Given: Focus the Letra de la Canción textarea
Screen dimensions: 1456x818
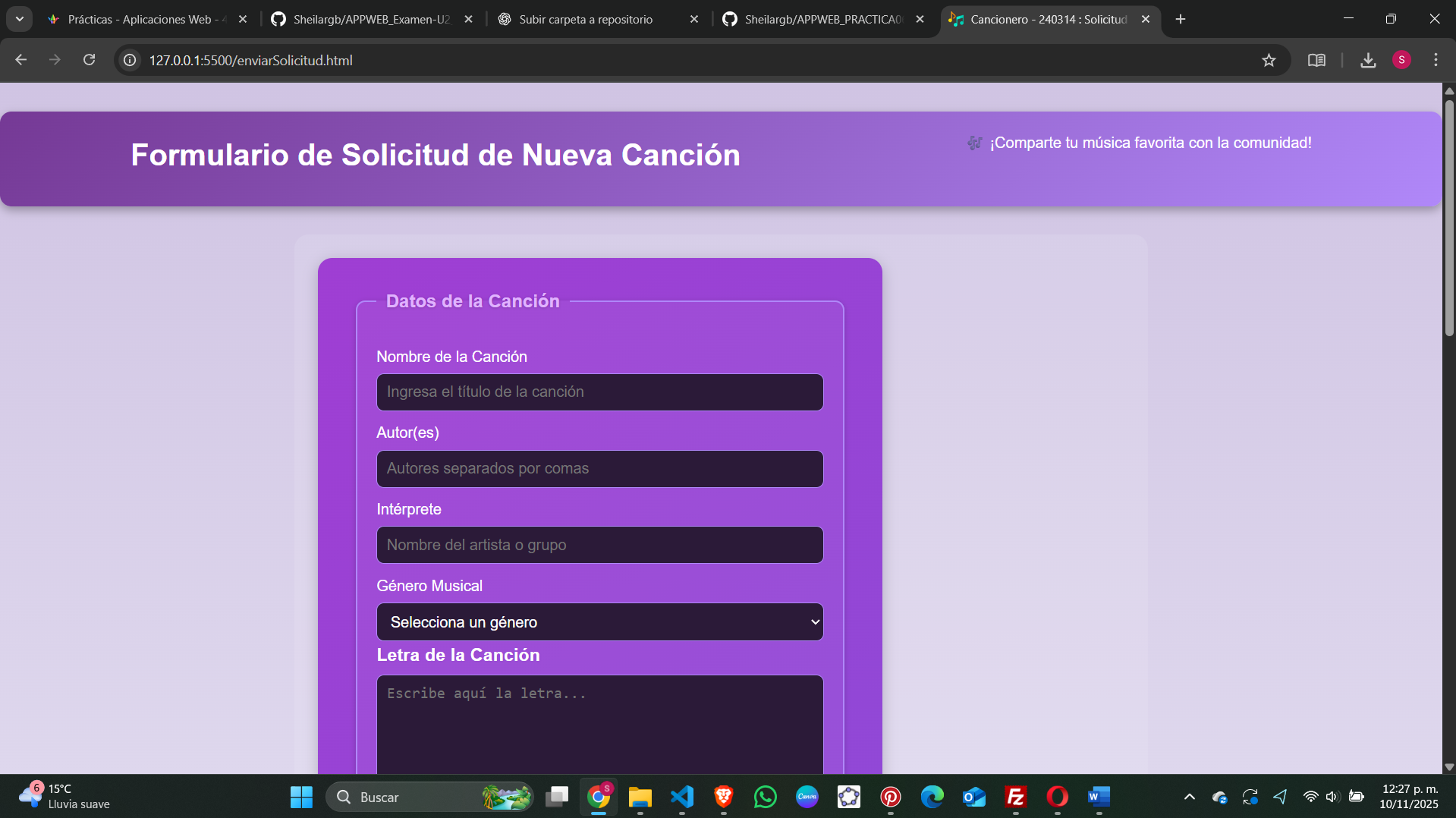Looking at the screenshot, I should tap(599, 725).
